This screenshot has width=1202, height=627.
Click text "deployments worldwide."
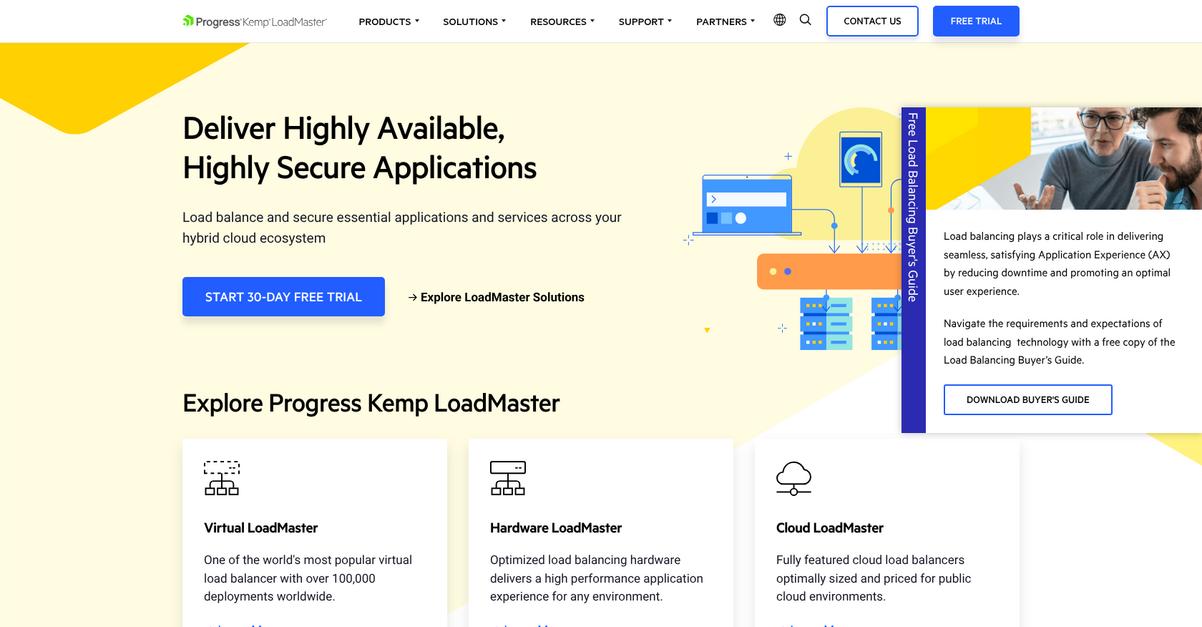(270, 596)
